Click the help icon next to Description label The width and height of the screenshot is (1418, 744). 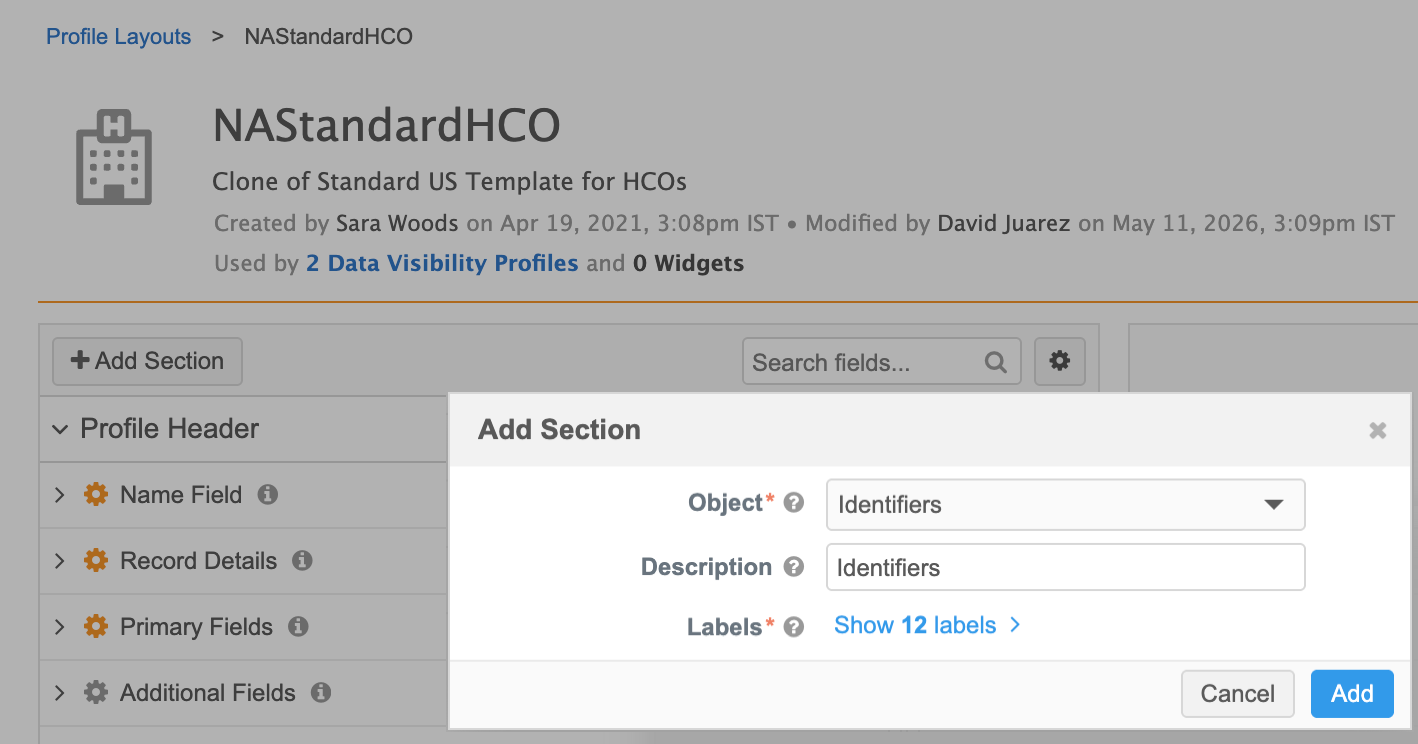[794, 567]
